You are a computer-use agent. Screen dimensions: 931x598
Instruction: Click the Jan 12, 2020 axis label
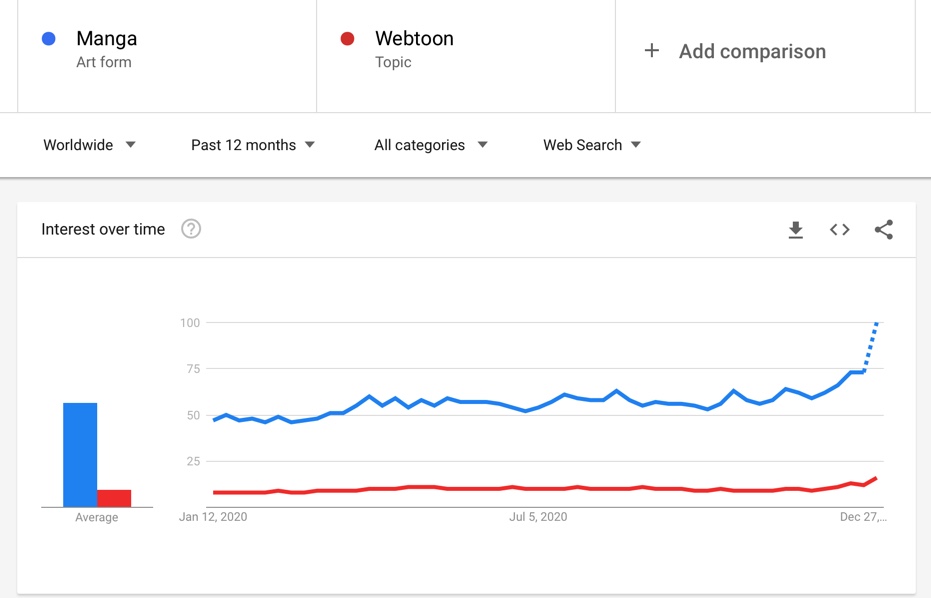click(213, 517)
